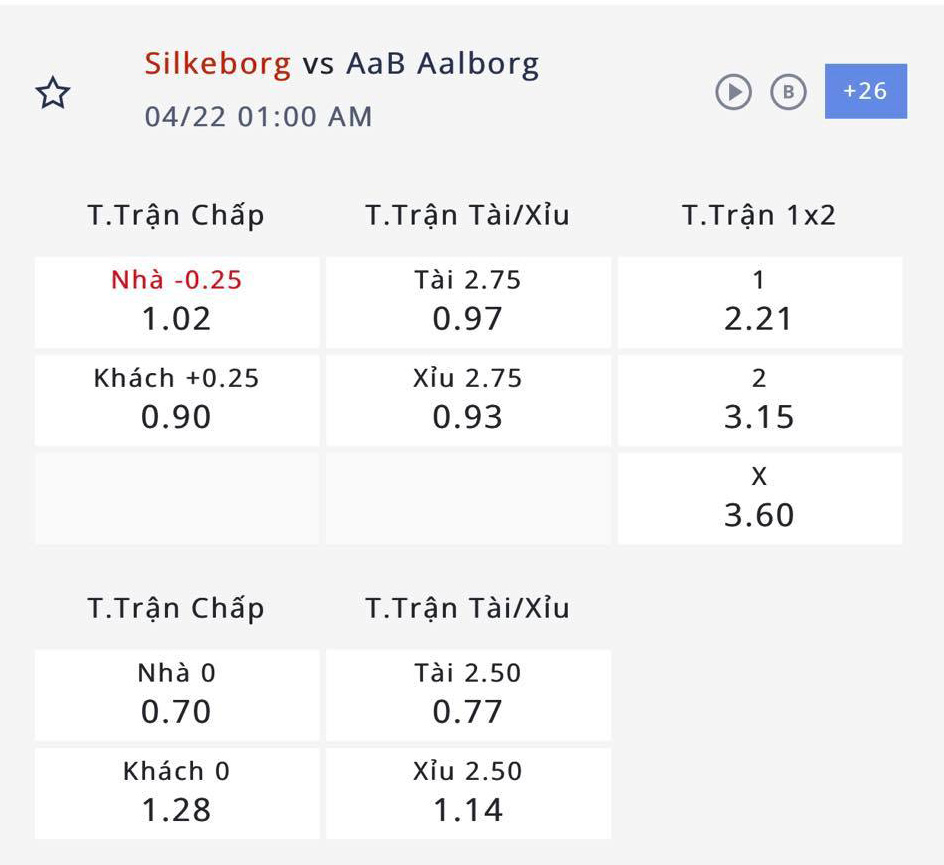Select Khách 0 odds 1.28
Image resolution: width=944 pixels, height=865 pixels.
tap(177, 793)
